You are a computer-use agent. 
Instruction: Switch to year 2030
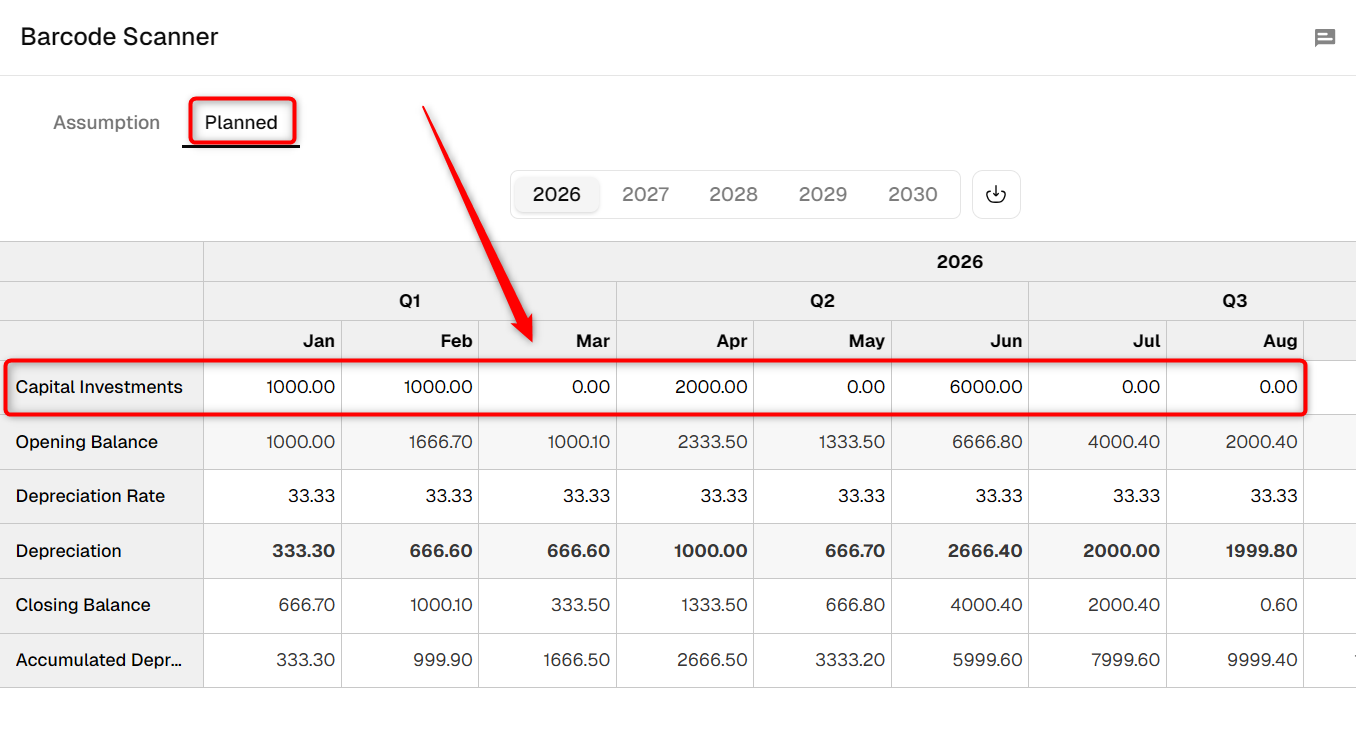coord(913,194)
